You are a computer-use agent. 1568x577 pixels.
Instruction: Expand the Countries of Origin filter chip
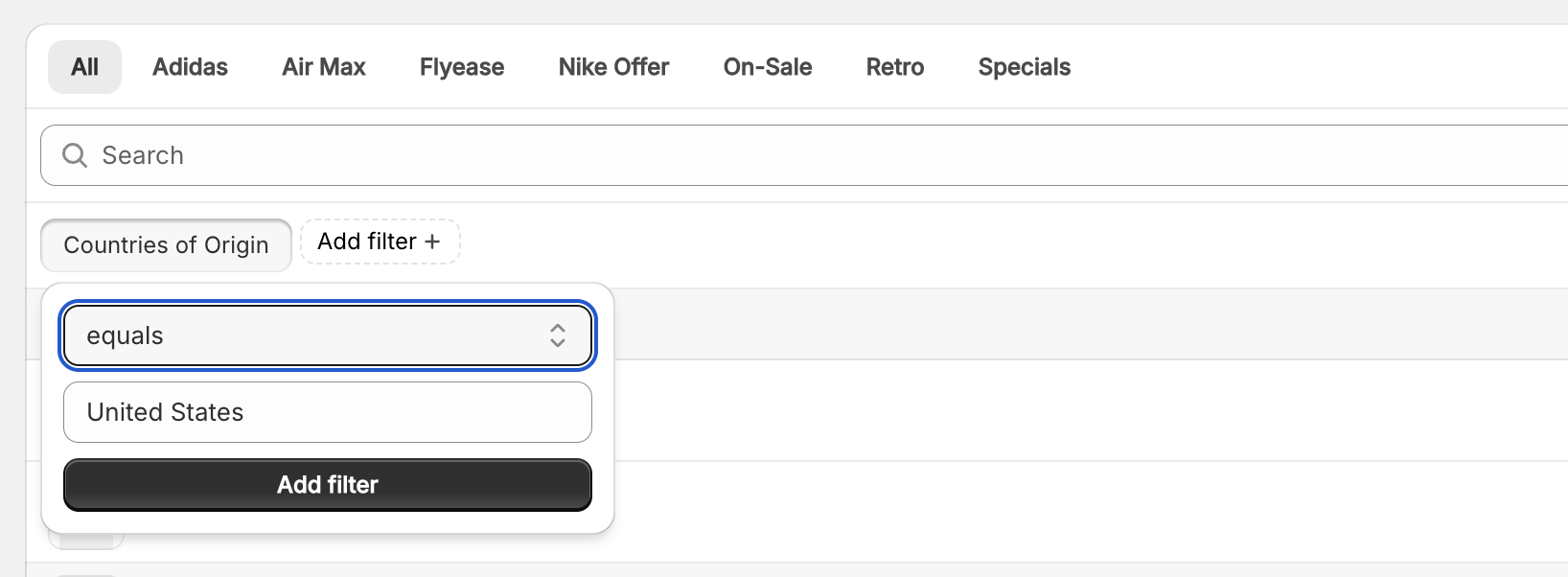(166, 245)
